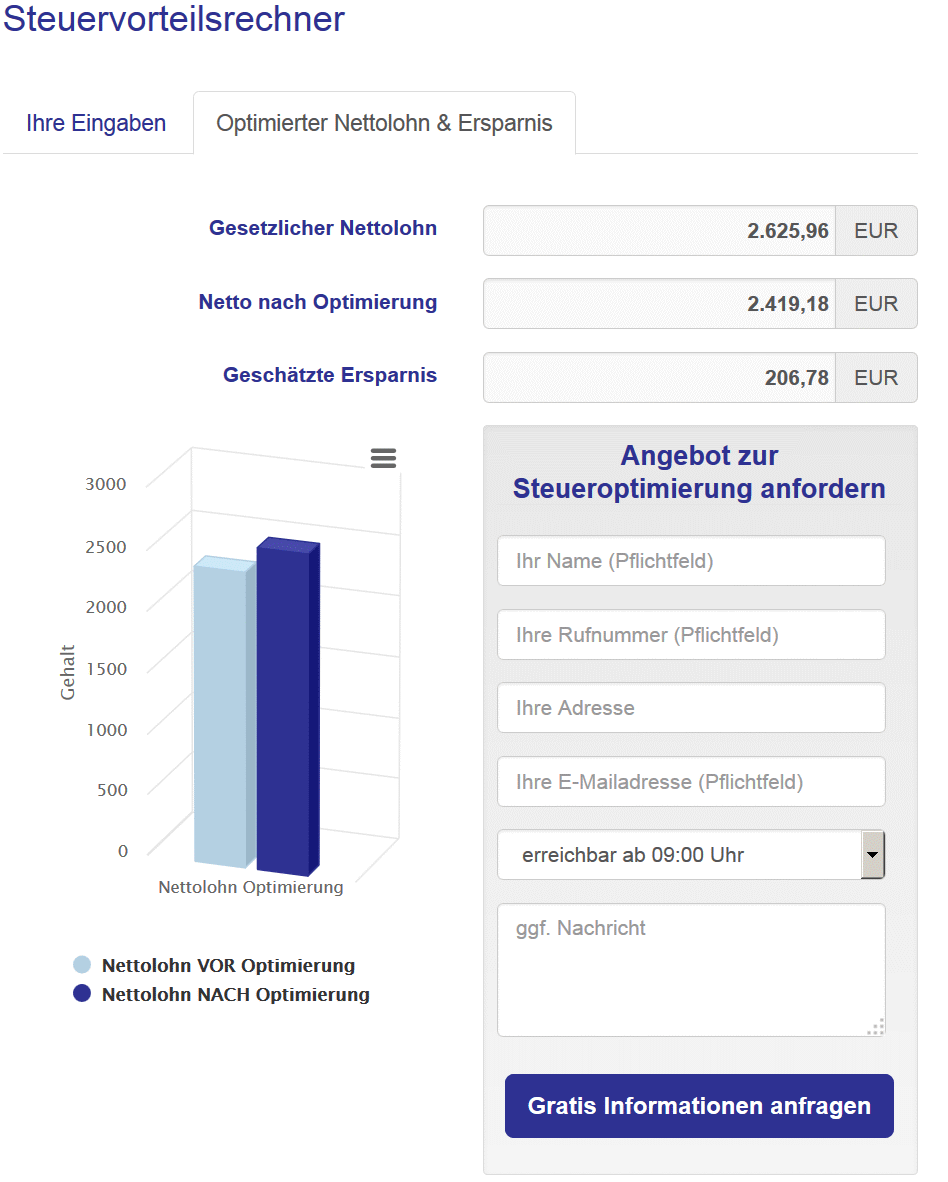The image size is (948, 1182).
Task: Click the dark blue legend color dot
Action: 82,994
